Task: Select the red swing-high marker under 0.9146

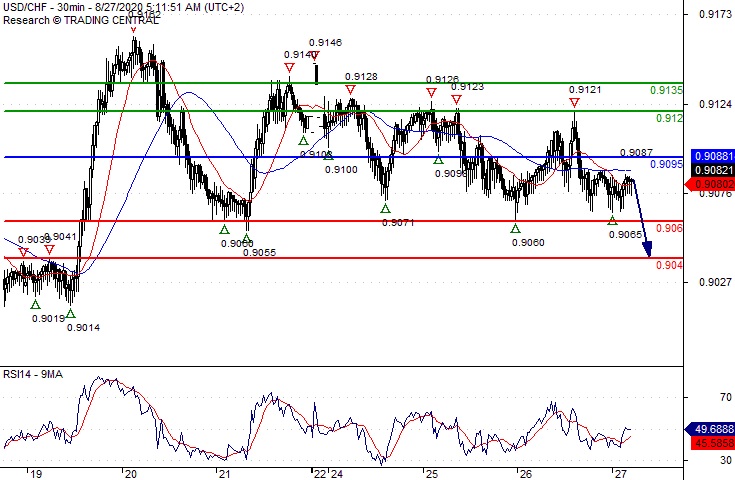Action: [315, 56]
